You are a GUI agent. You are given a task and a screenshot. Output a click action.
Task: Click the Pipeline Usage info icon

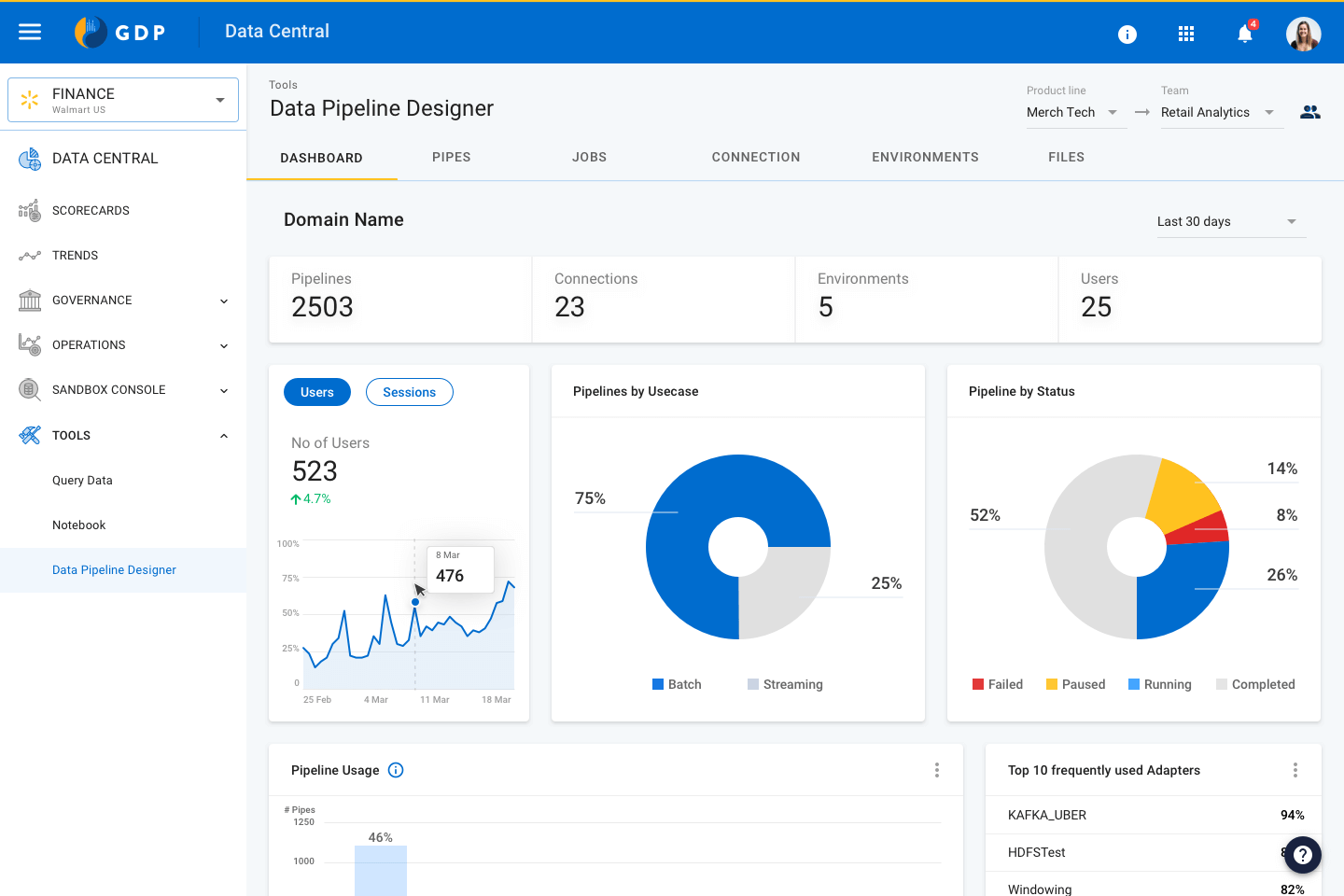395,770
